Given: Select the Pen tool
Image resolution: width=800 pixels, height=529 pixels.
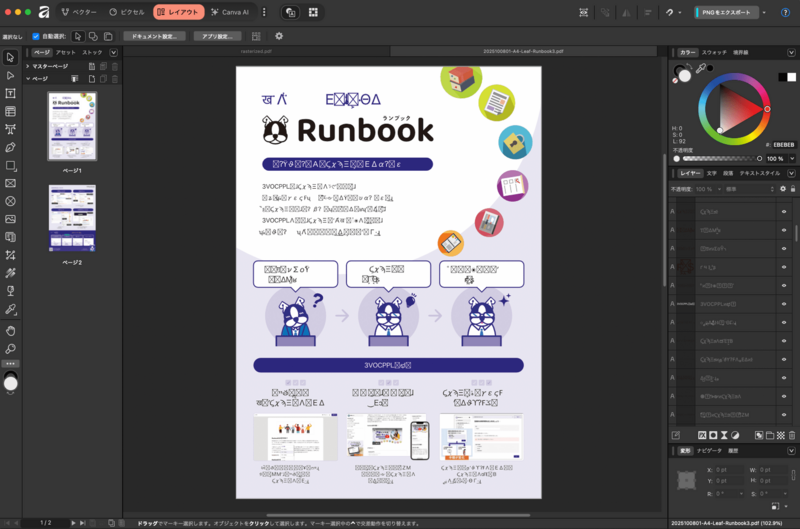Looking at the screenshot, I should 10,147.
